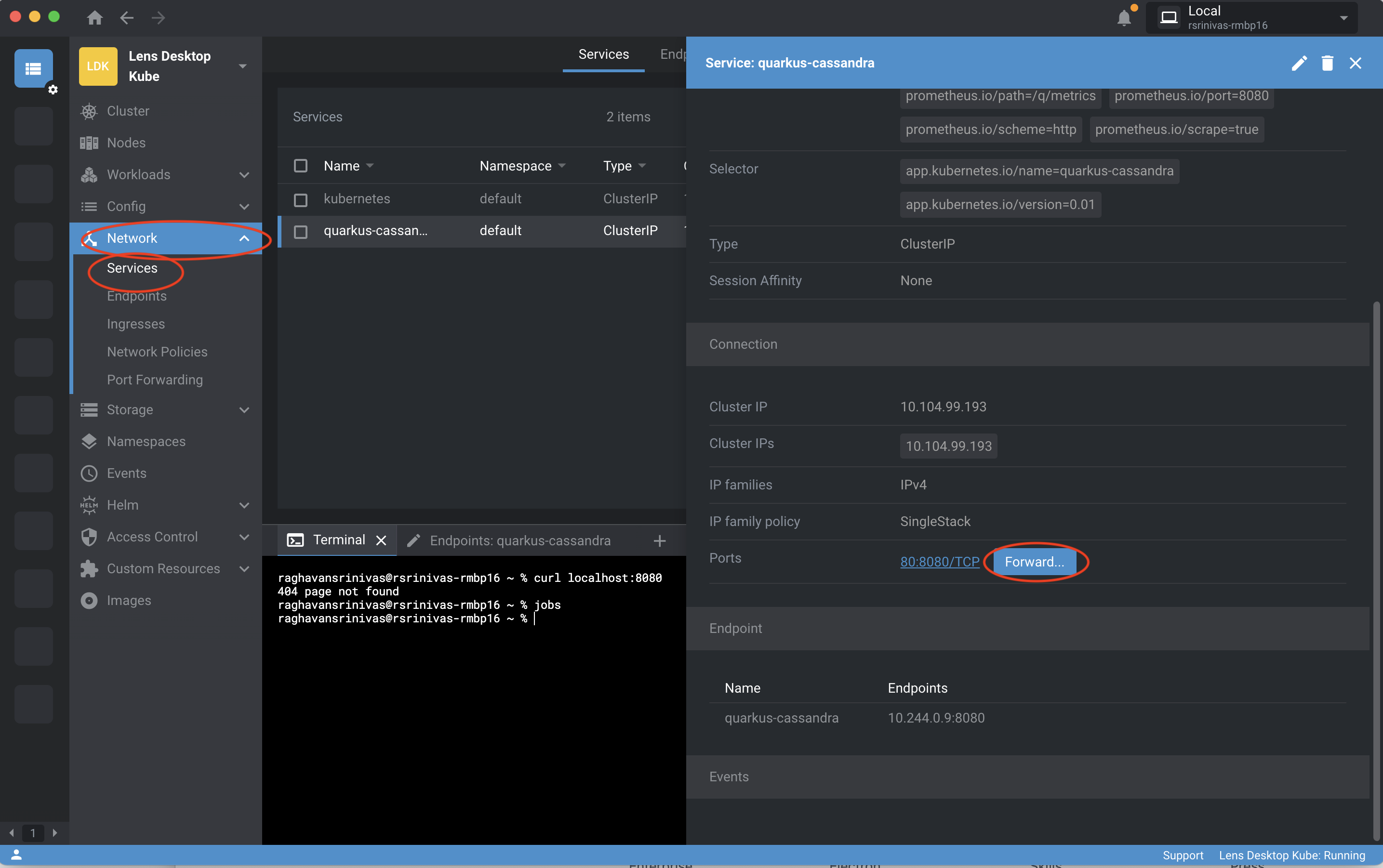Go back using the left arrow icon

click(x=126, y=18)
